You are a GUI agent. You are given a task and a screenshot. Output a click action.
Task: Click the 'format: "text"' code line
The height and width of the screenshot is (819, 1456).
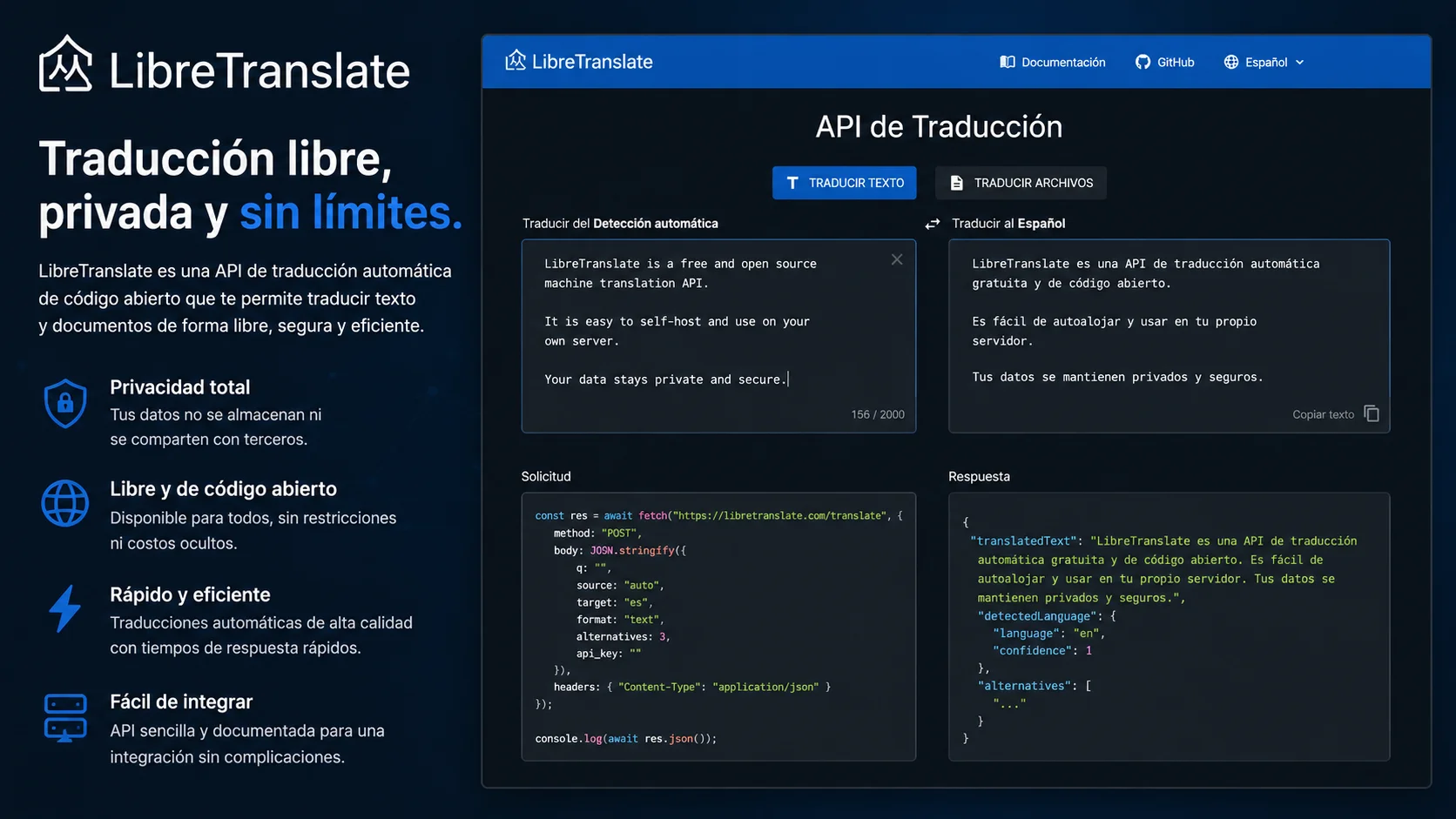(620, 620)
